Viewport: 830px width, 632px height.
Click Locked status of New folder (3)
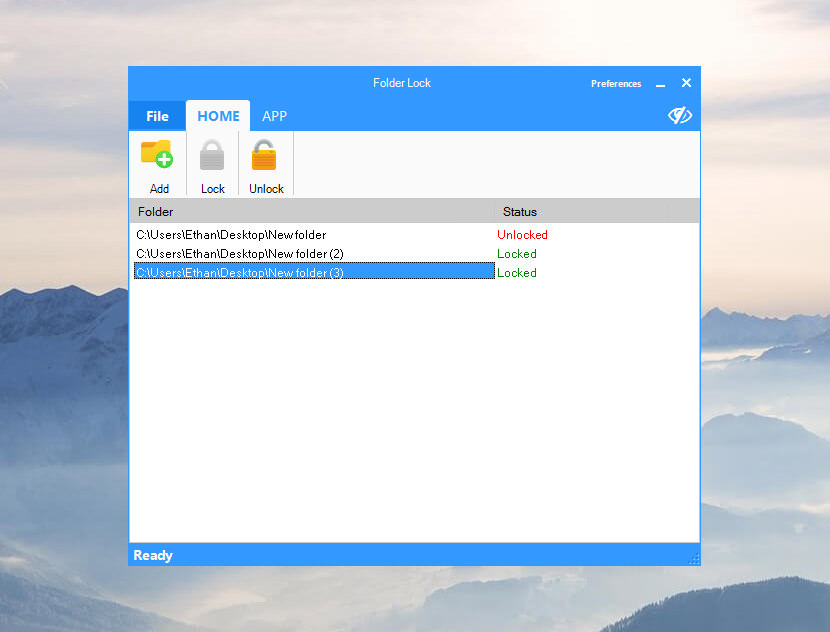pyautogui.click(x=517, y=273)
